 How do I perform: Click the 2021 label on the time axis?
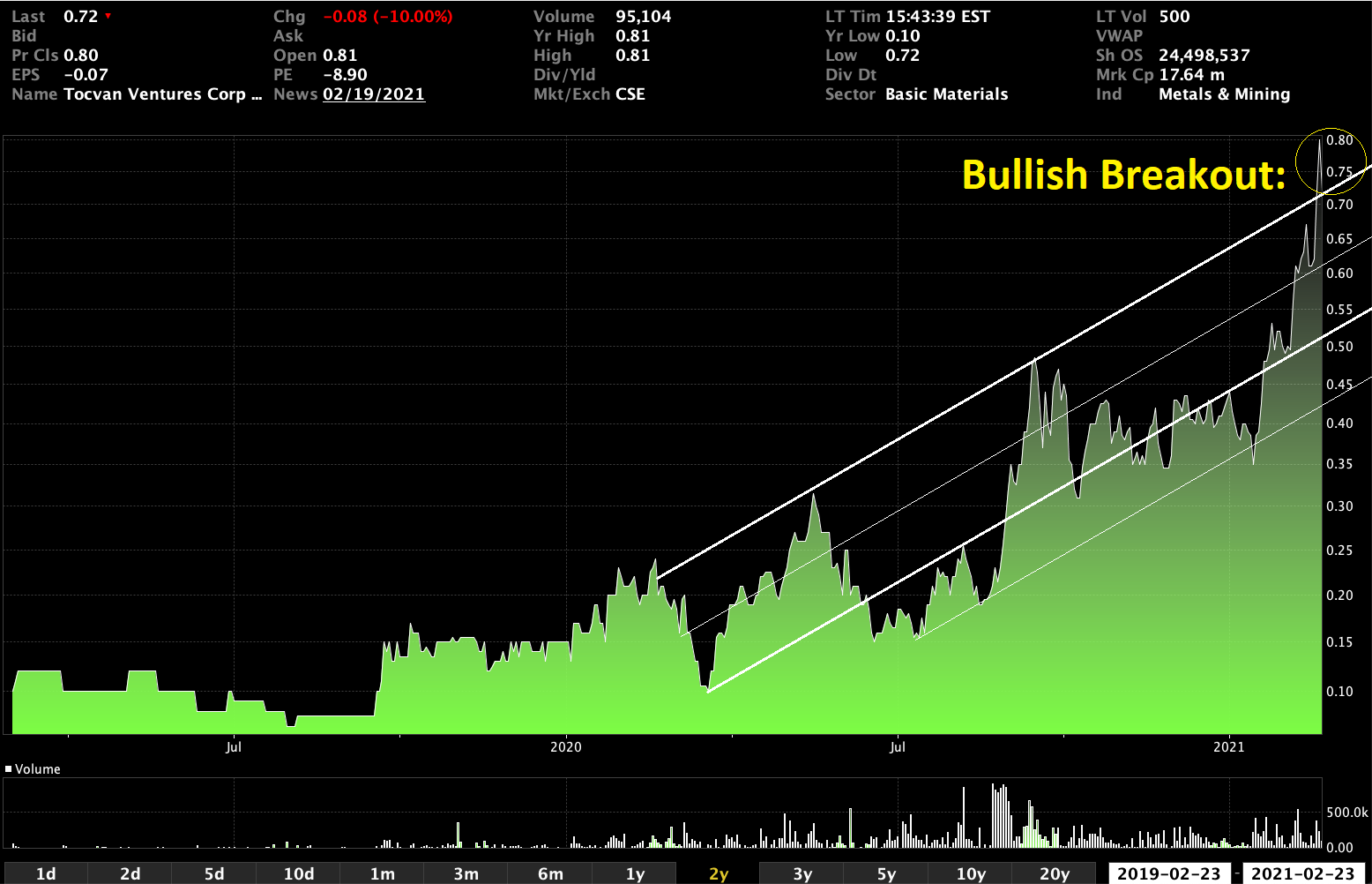click(1229, 747)
